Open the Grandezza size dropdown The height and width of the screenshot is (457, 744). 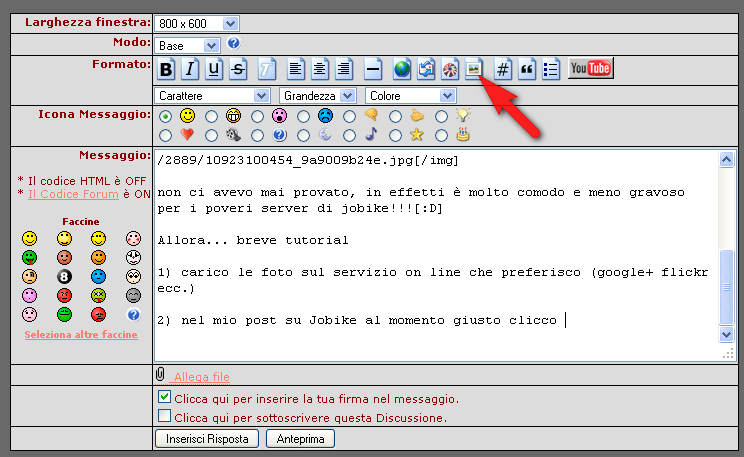317,96
